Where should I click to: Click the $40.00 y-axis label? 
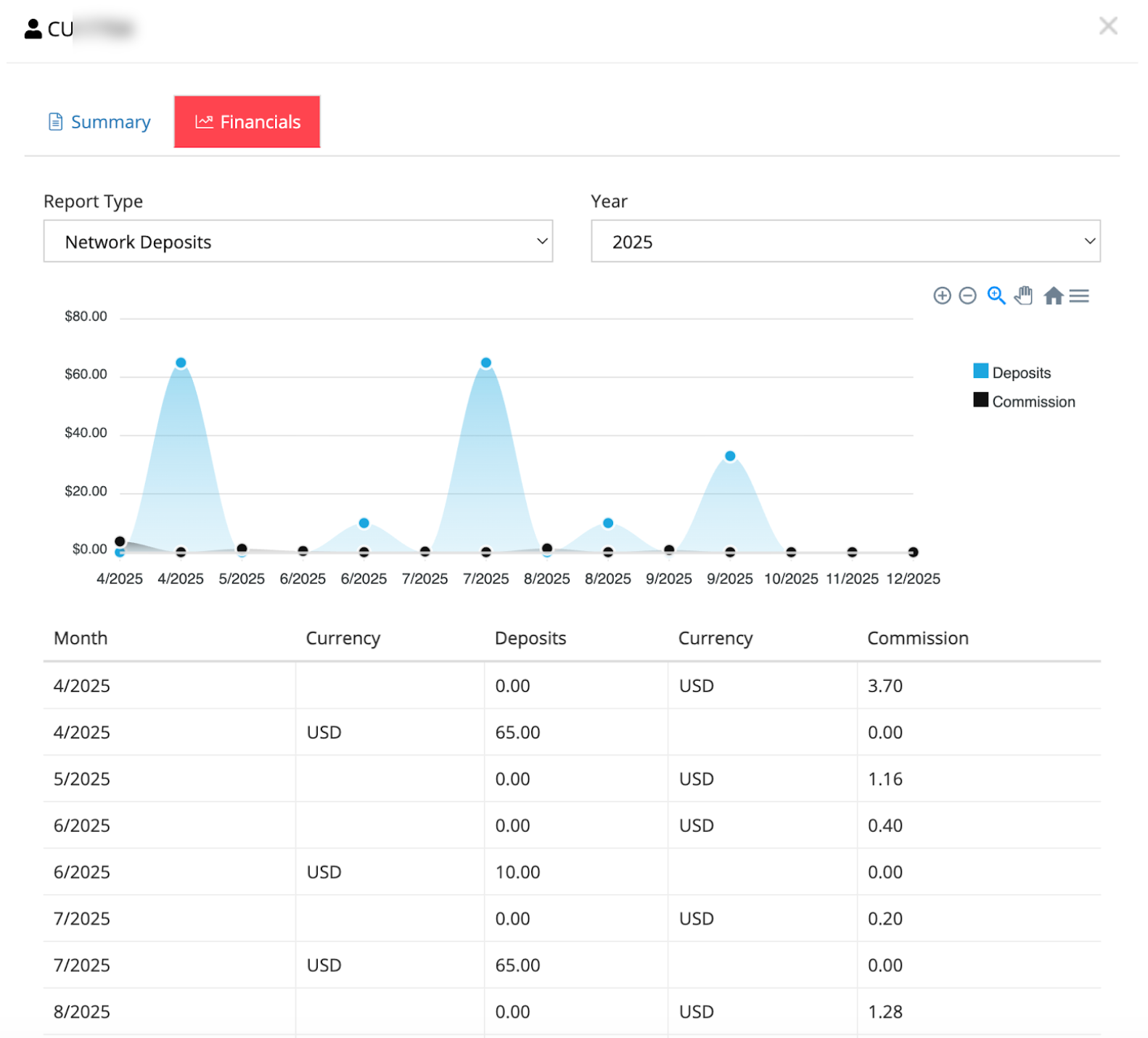[x=86, y=433]
